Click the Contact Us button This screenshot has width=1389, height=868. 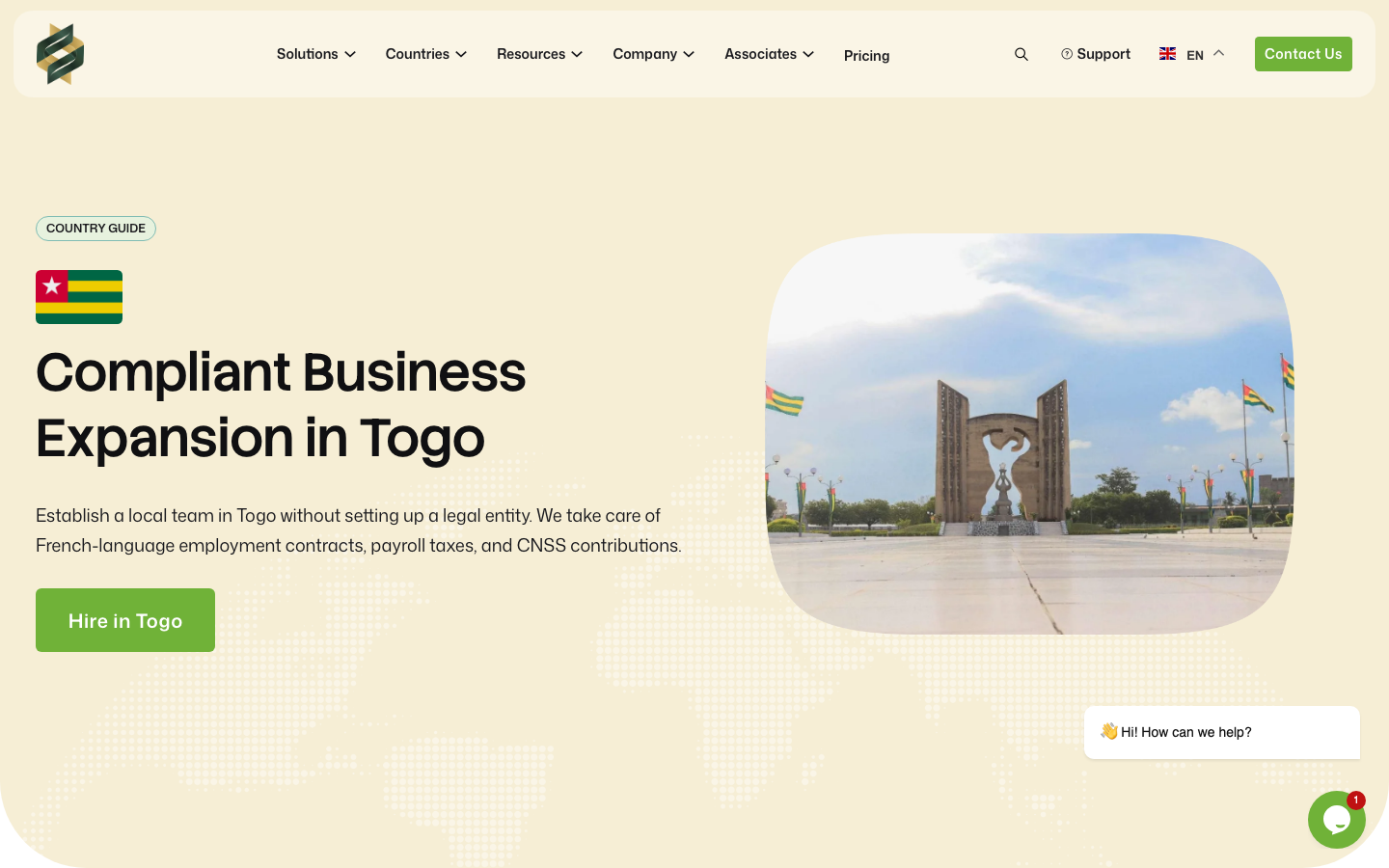(x=1303, y=54)
